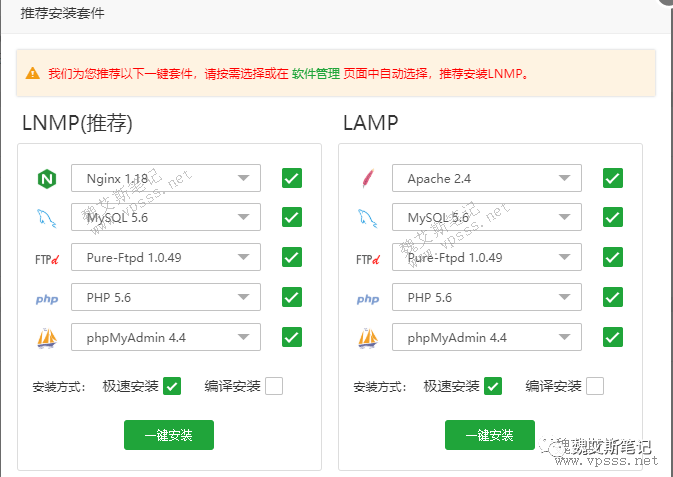Open Pure-Ftpd 1.0.49 dropdown in LNMP

coord(166,257)
